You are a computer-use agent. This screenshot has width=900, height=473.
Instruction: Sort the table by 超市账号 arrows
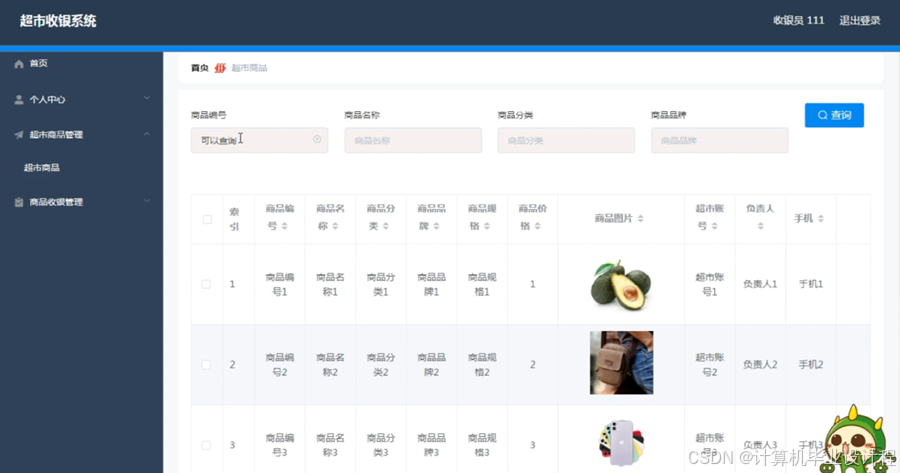(715, 226)
